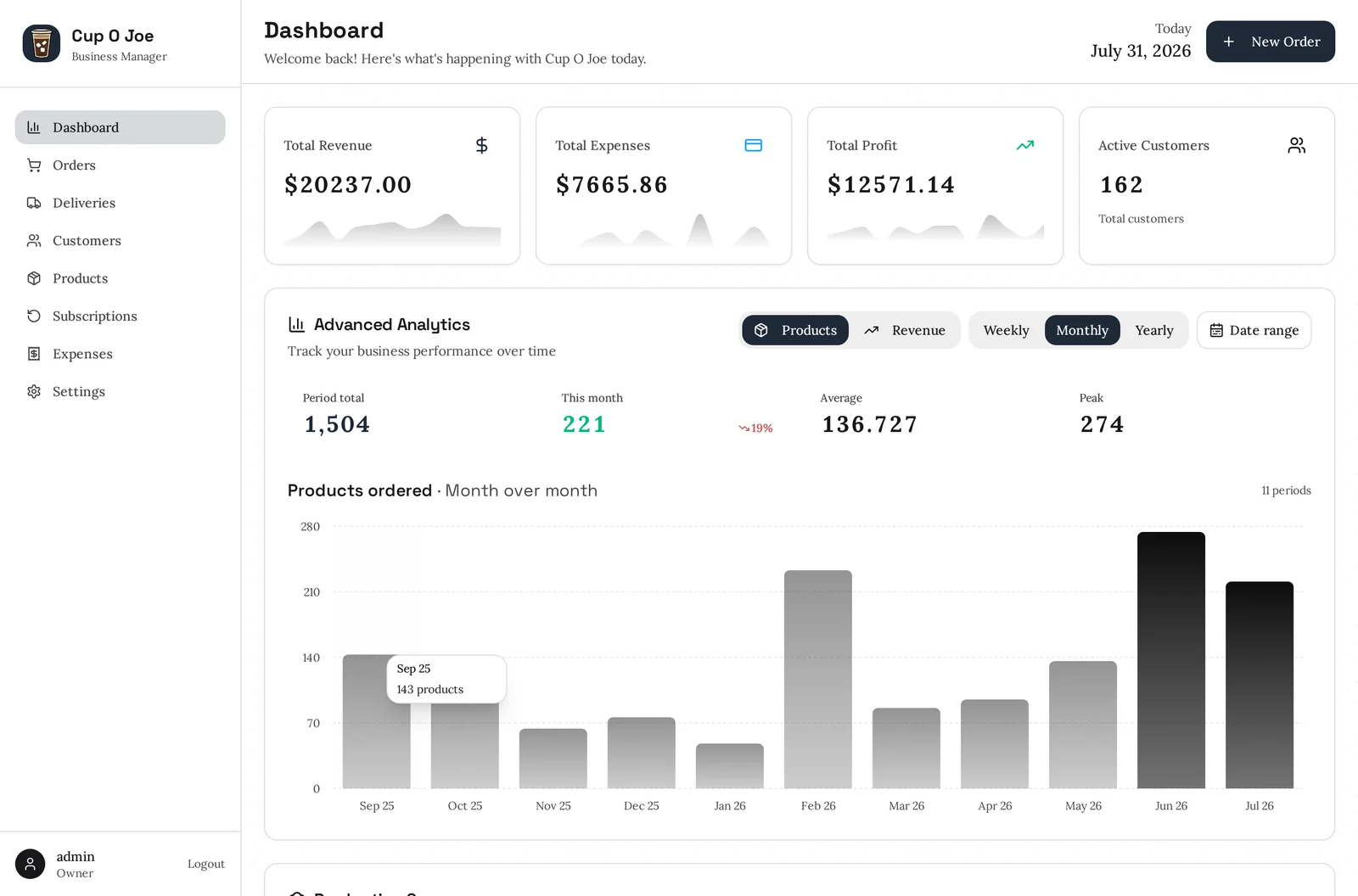Click the 143 products tooltip
Screen dimensions: 1358x896
pyautogui.click(x=446, y=679)
